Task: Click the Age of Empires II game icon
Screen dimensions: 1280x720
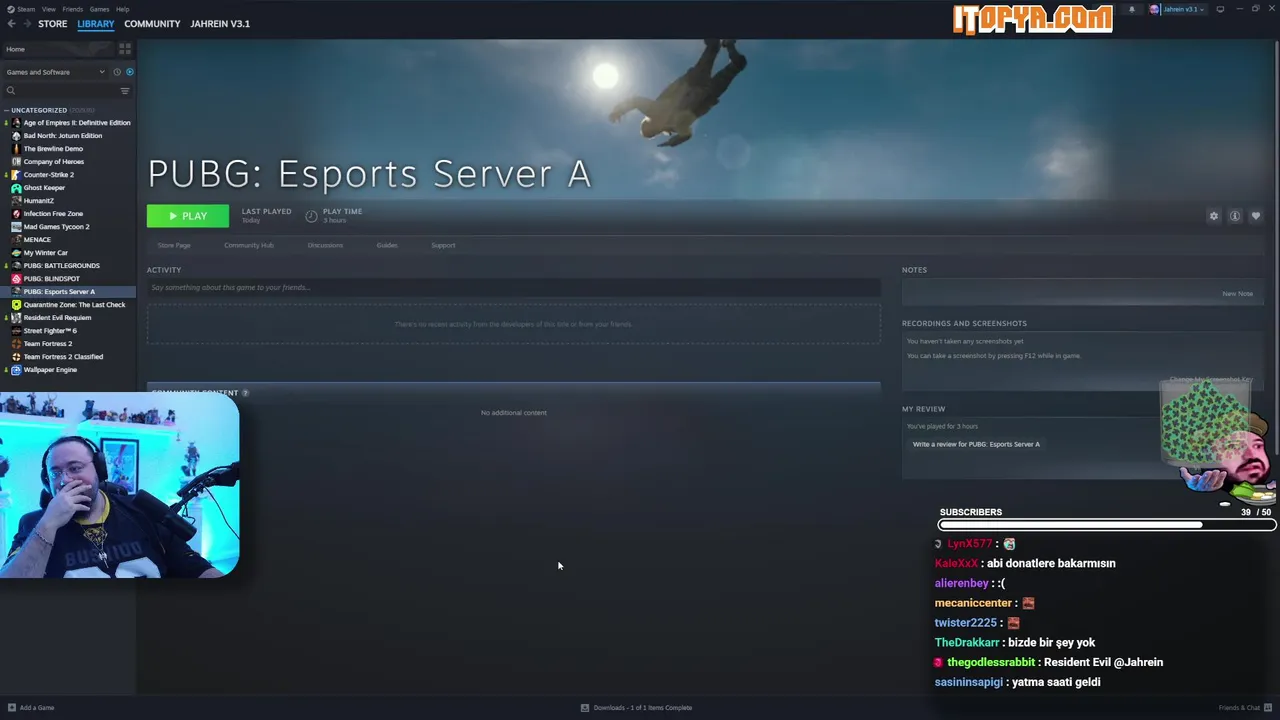Action: (16, 123)
